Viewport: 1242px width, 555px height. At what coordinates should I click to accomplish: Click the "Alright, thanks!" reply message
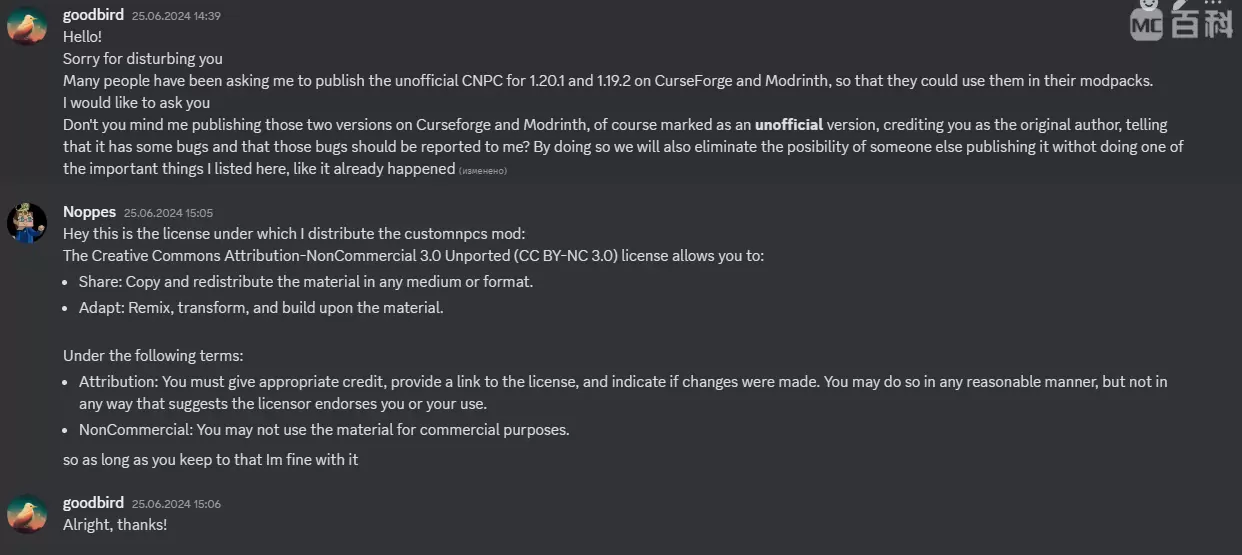point(115,524)
